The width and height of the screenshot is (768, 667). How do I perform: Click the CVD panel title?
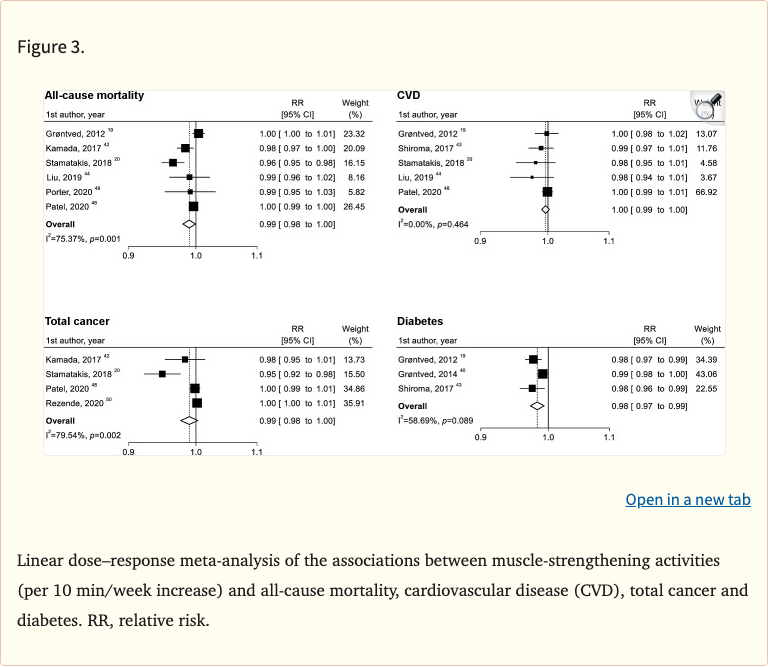(x=408, y=96)
